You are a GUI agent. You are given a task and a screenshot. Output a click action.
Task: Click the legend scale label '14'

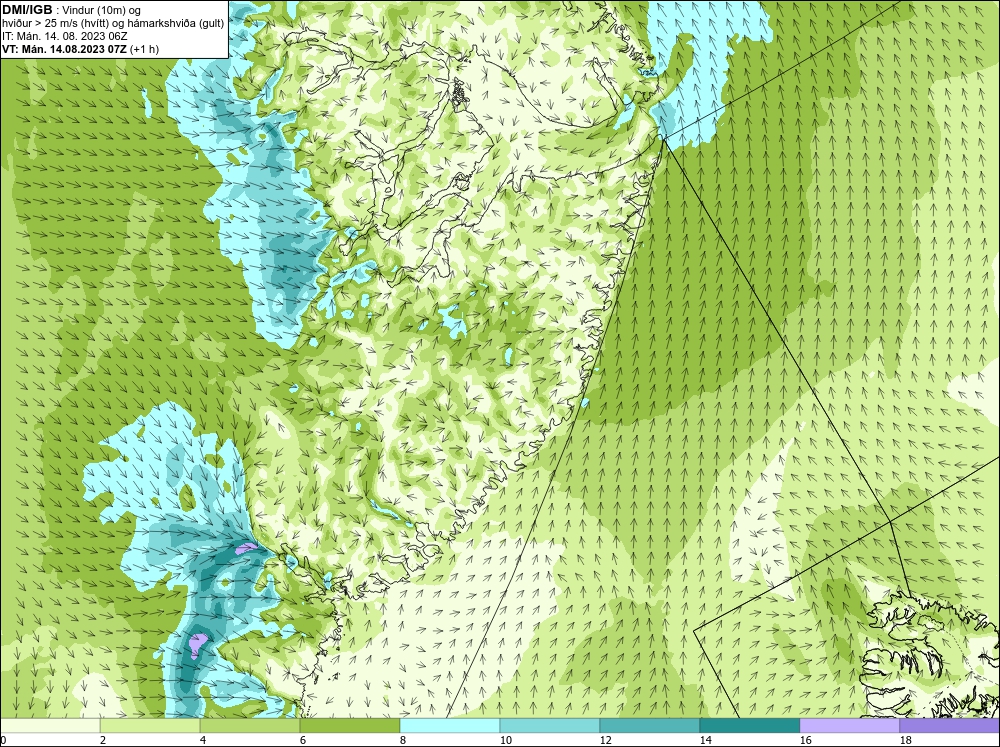pos(706,740)
